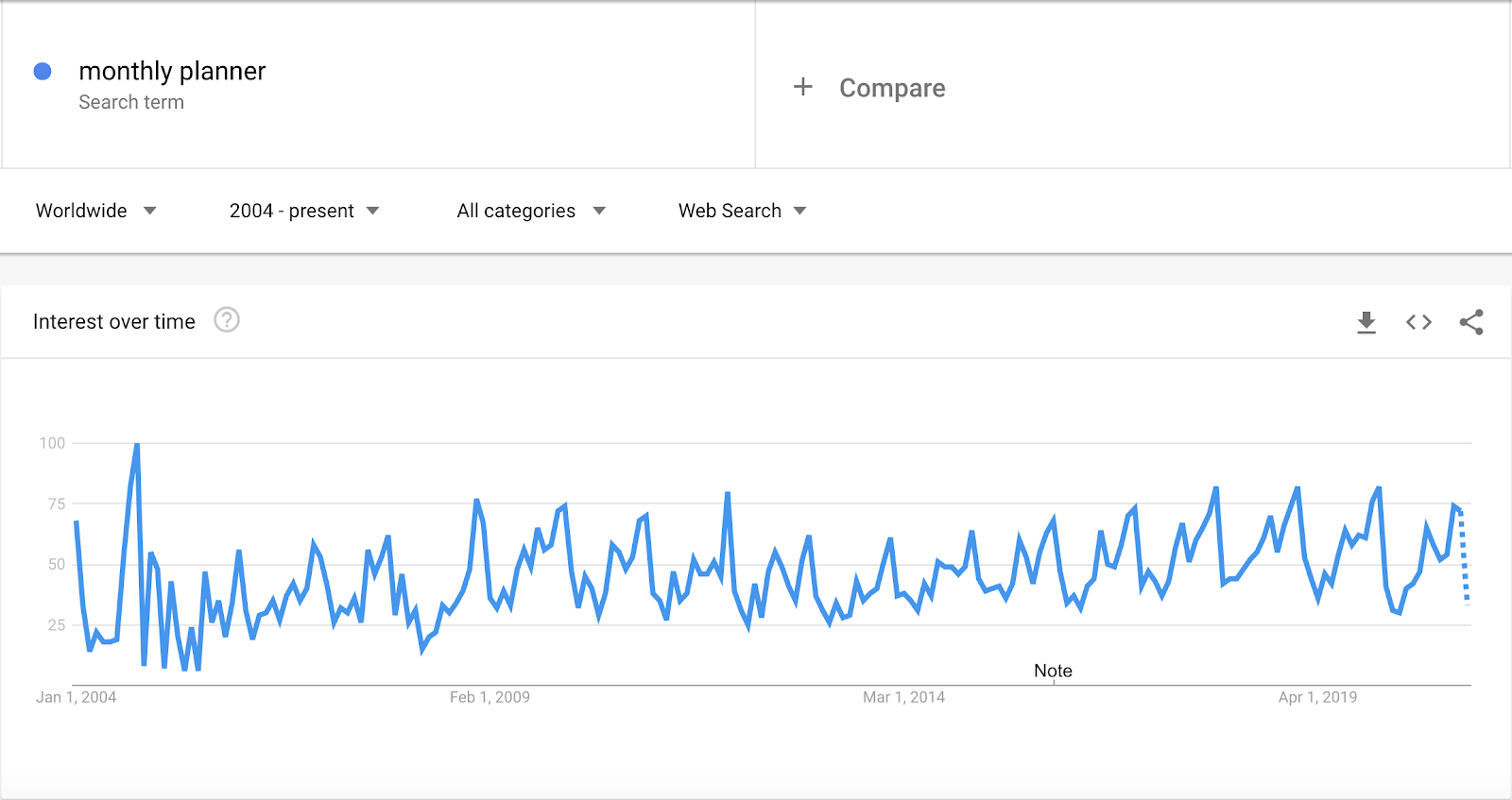The image size is (1512, 800).
Task: Open the All categories dropdown
Action: [531, 211]
